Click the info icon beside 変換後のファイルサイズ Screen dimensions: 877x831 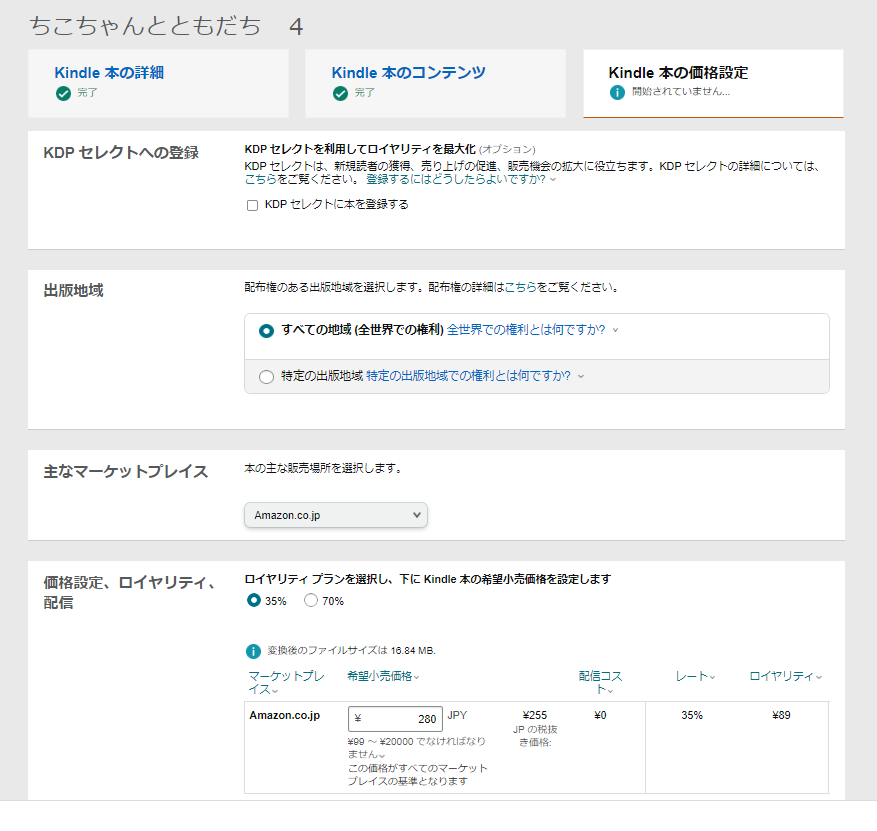[x=253, y=651]
